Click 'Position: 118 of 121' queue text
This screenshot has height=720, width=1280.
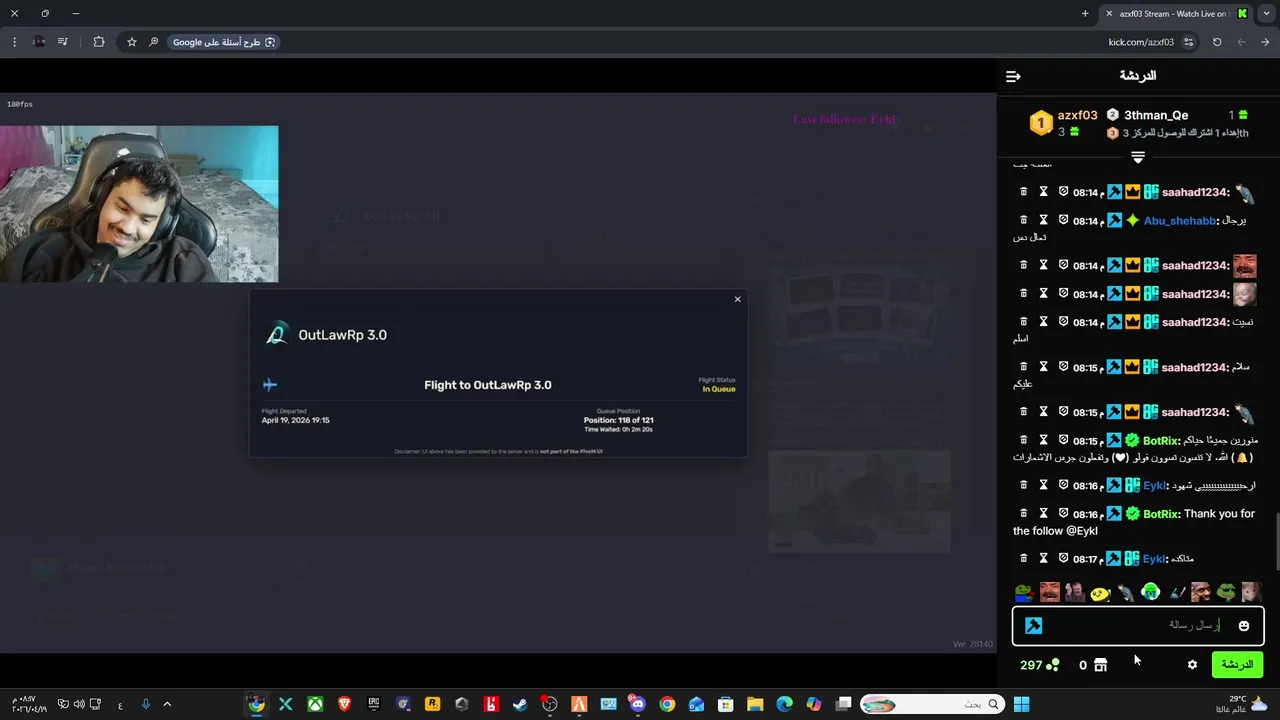point(619,420)
